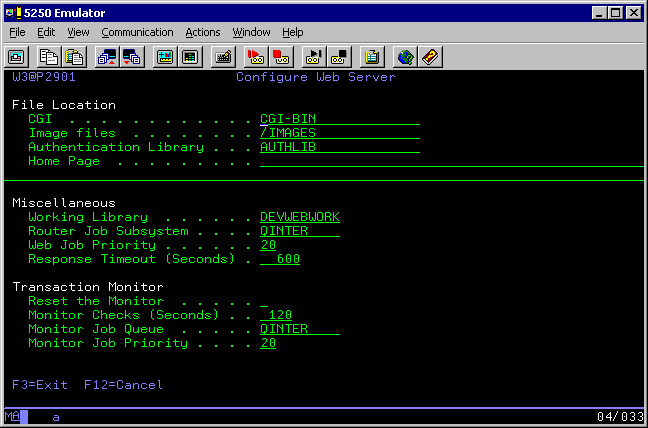Click the Transaction Monitor heading
The height and width of the screenshot is (428, 648).
88,287
